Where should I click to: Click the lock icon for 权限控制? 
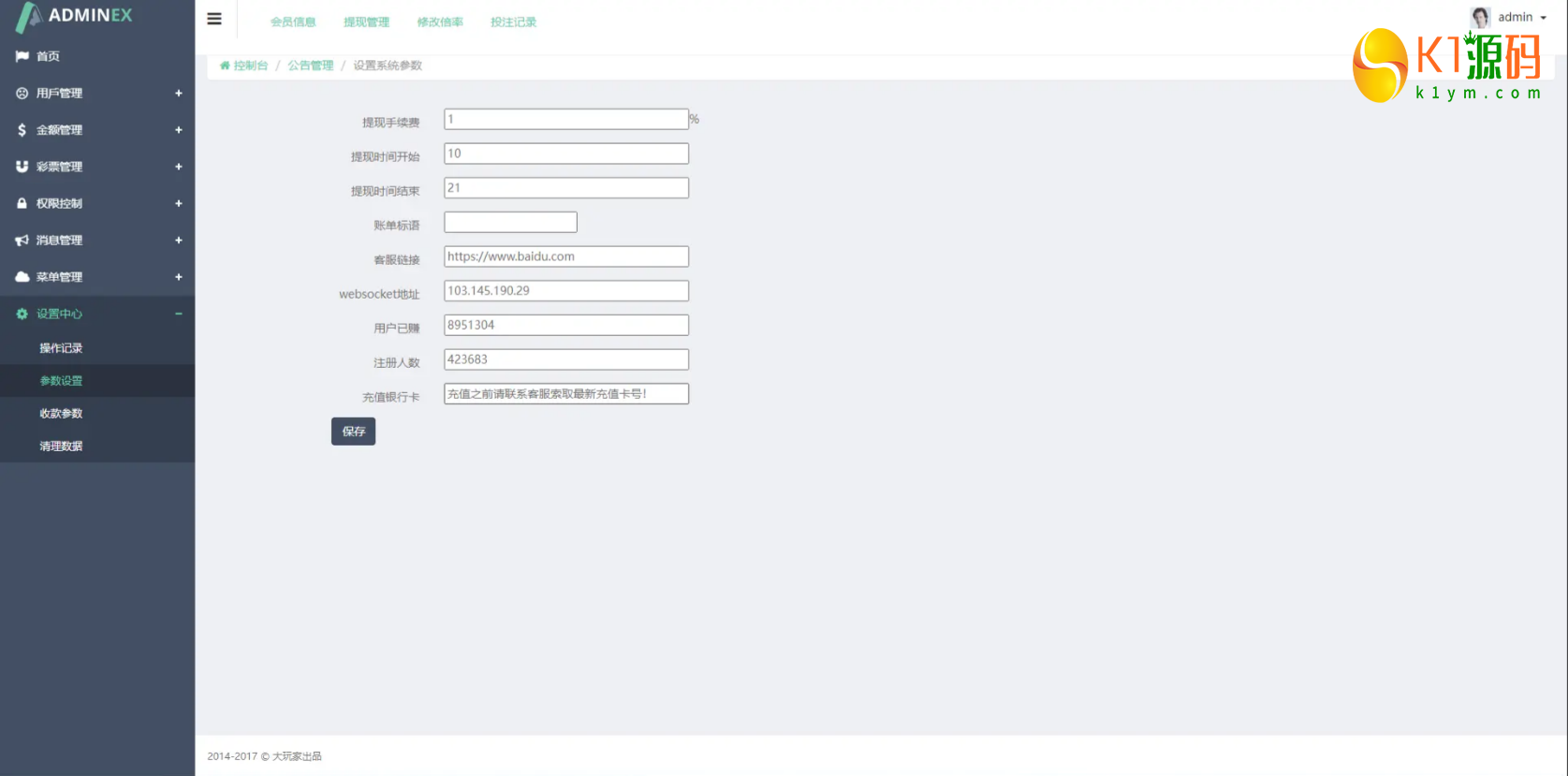click(x=22, y=203)
